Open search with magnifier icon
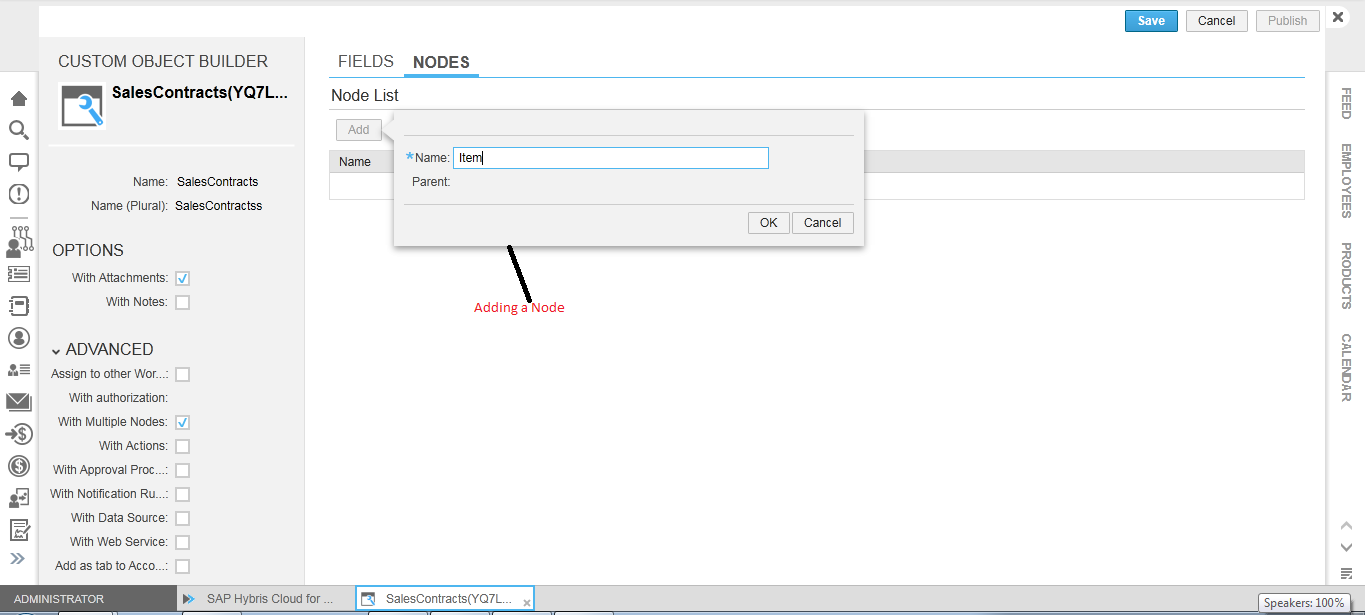Viewport: 1365px width, 615px height. (18, 129)
